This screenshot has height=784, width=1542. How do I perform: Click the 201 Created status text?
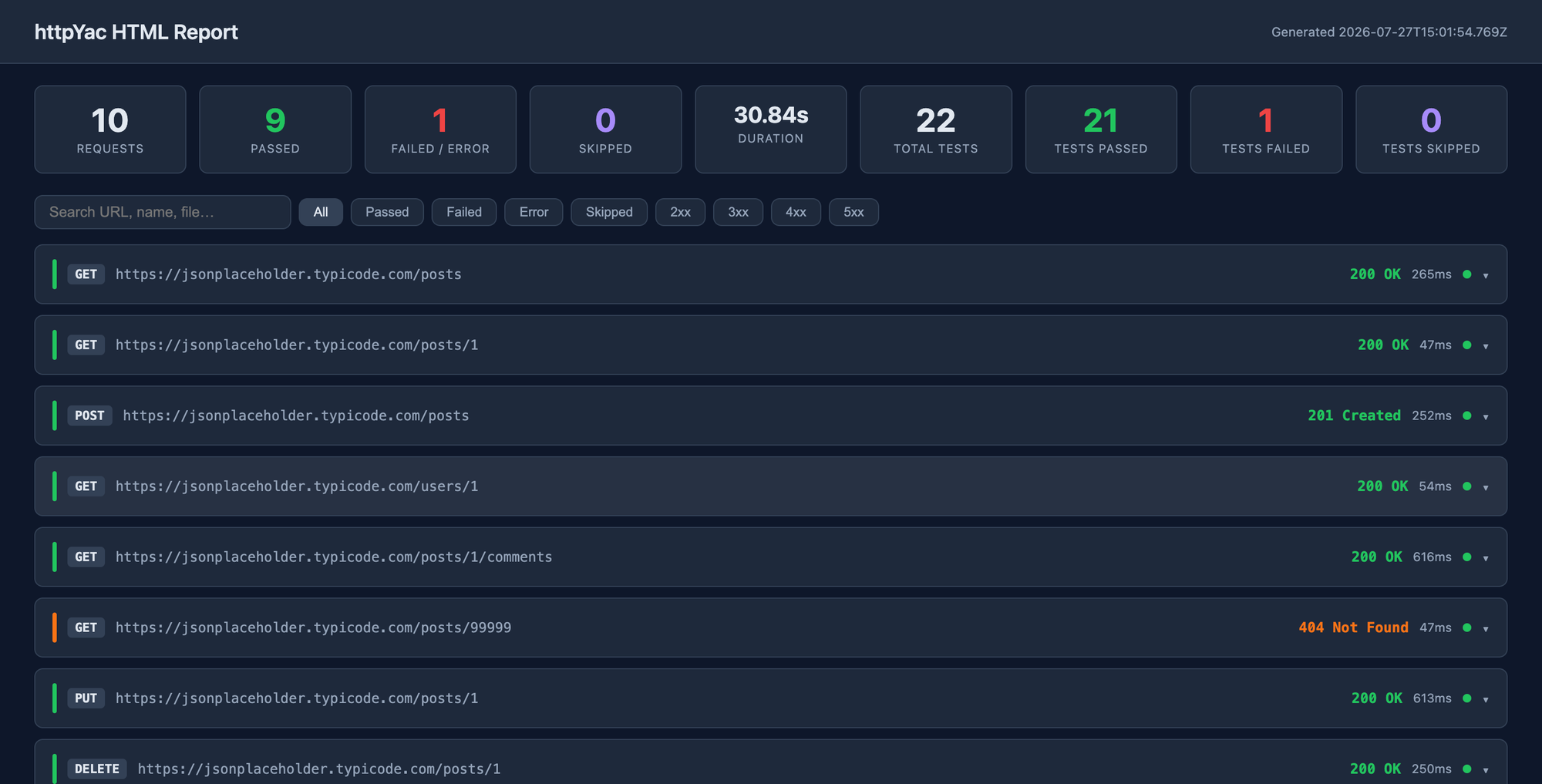1354,416
